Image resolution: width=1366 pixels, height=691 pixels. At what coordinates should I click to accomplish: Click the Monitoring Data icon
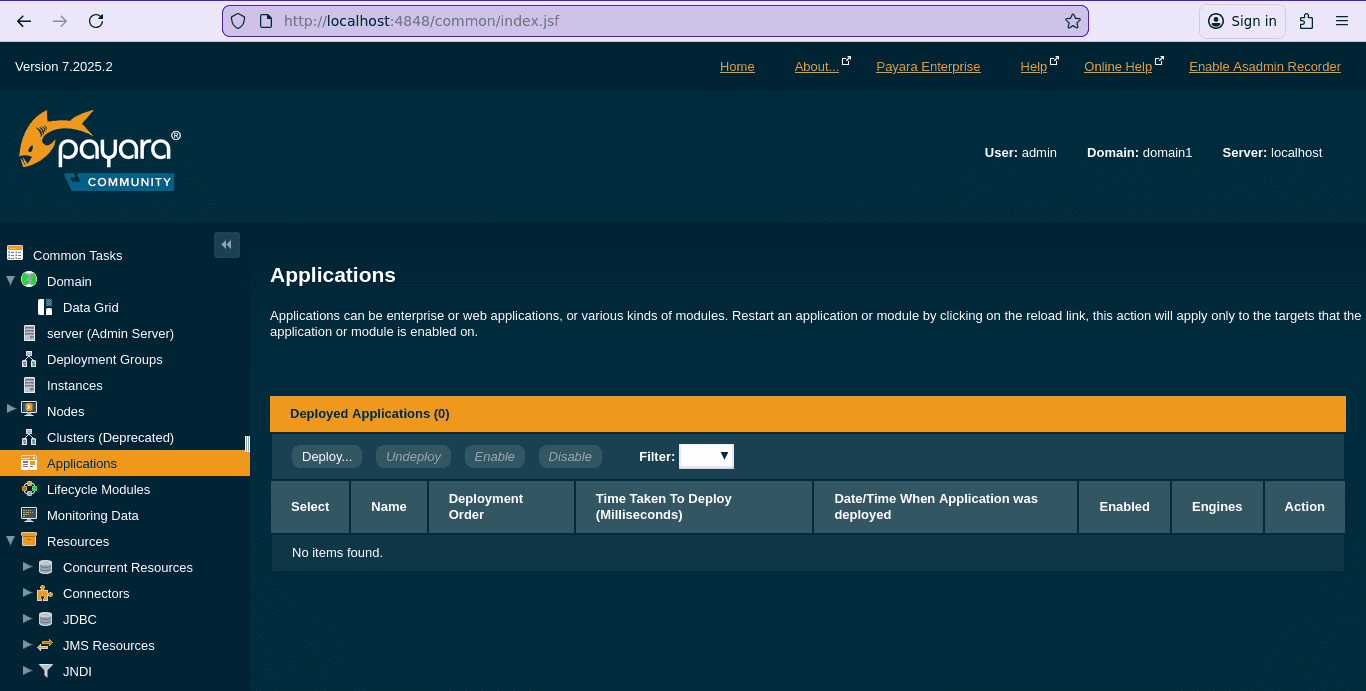point(29,515)
